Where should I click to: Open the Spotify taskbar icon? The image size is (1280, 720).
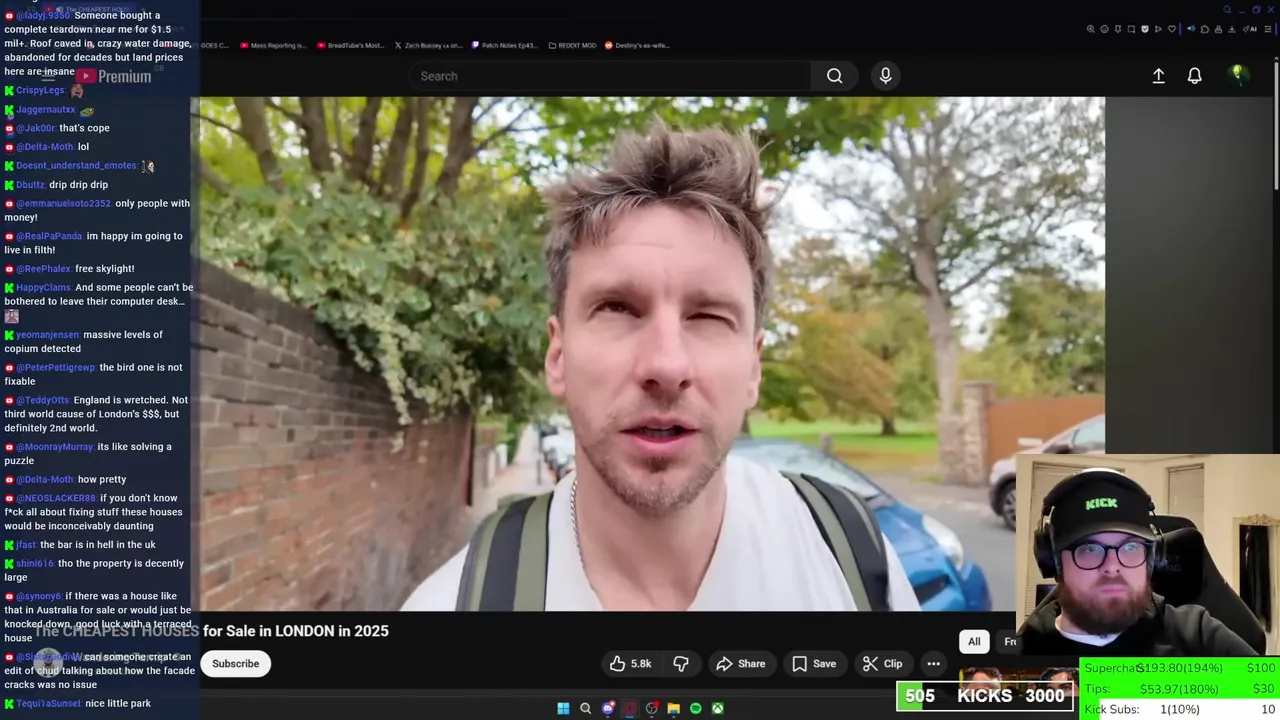pyautogui.click(x=696, y=708)
